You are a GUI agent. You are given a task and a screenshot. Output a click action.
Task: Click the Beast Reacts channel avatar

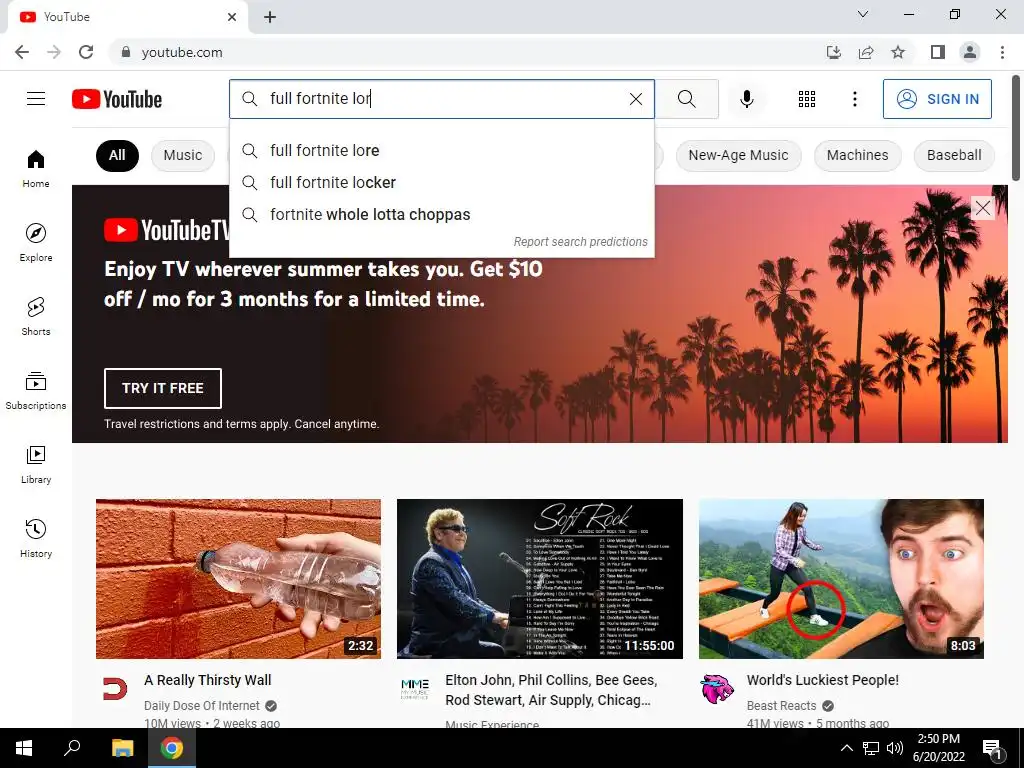717,689
